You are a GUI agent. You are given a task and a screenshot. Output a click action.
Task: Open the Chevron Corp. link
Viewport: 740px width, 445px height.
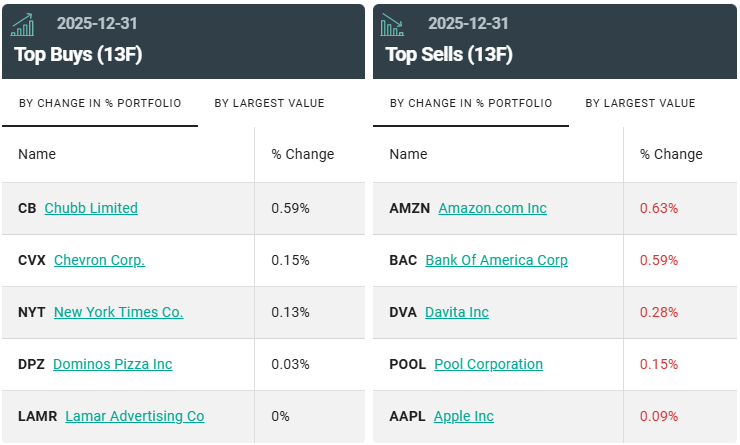[x=99, y=260]
